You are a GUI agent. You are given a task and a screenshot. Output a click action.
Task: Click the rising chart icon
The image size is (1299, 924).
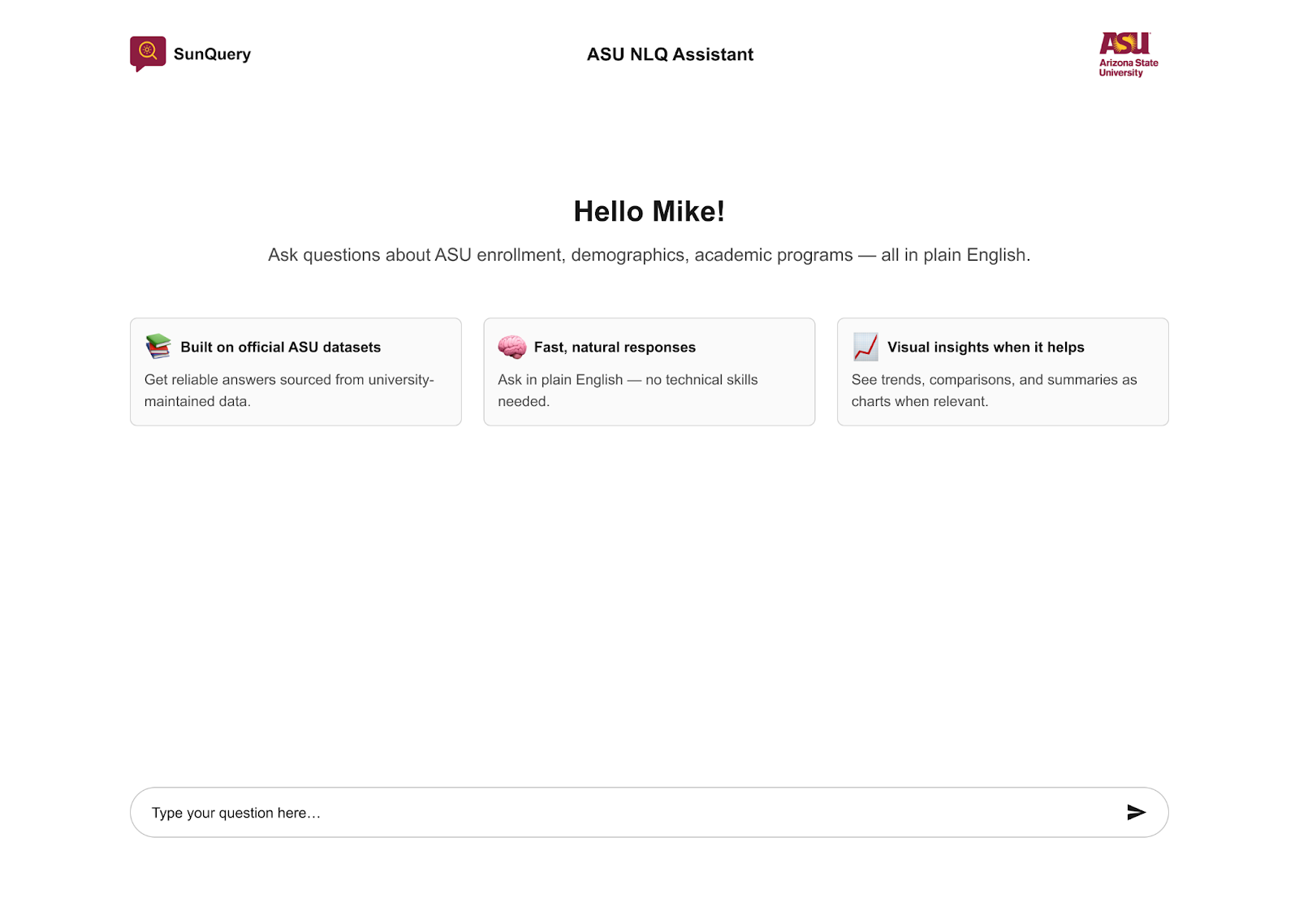pos(865,347)
